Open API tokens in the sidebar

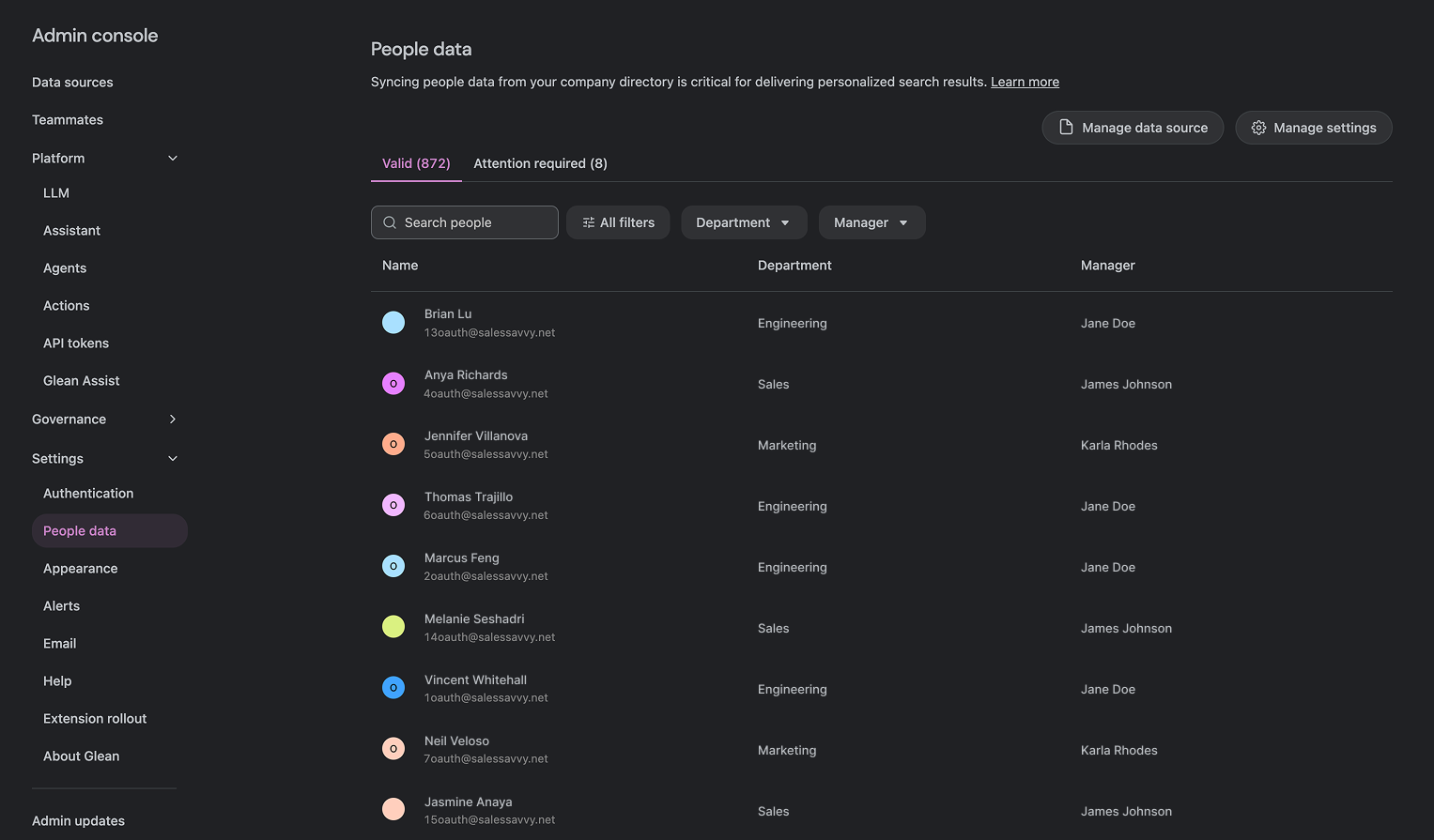(76, 344)
